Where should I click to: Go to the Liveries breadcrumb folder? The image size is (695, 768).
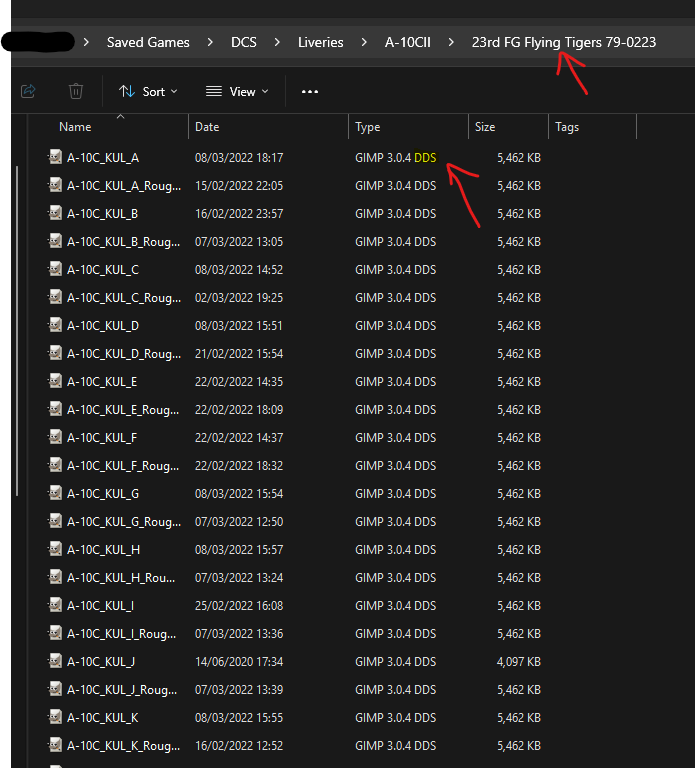tap(320, 43)
